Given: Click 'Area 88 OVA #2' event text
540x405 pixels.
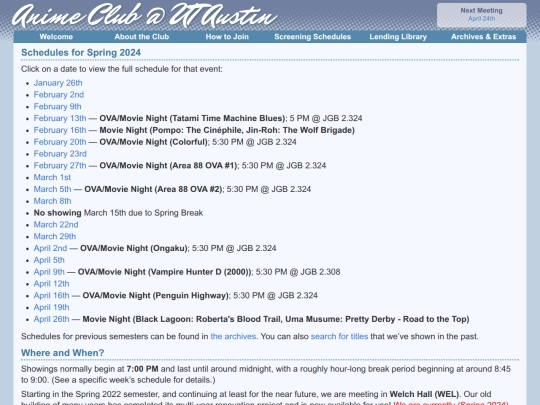Looking at the screenshot, I should (188, 189).
